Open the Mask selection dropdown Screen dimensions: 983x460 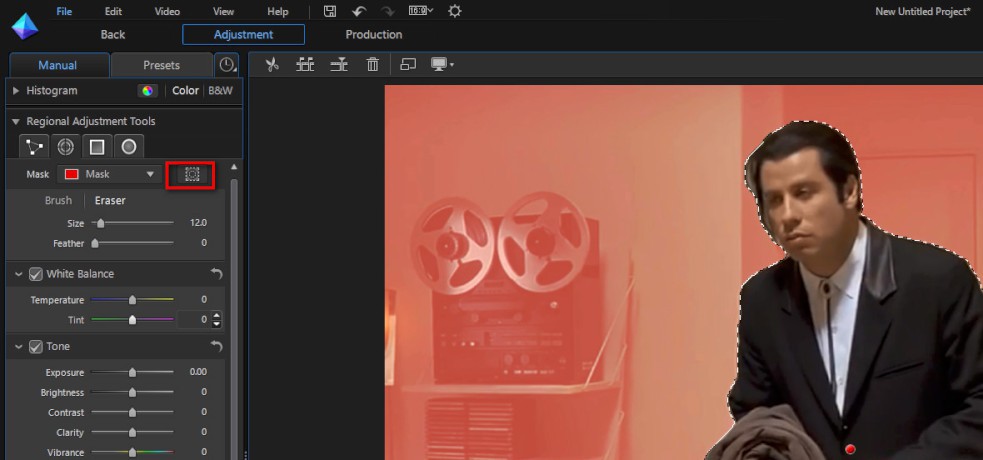pos(109,175)
